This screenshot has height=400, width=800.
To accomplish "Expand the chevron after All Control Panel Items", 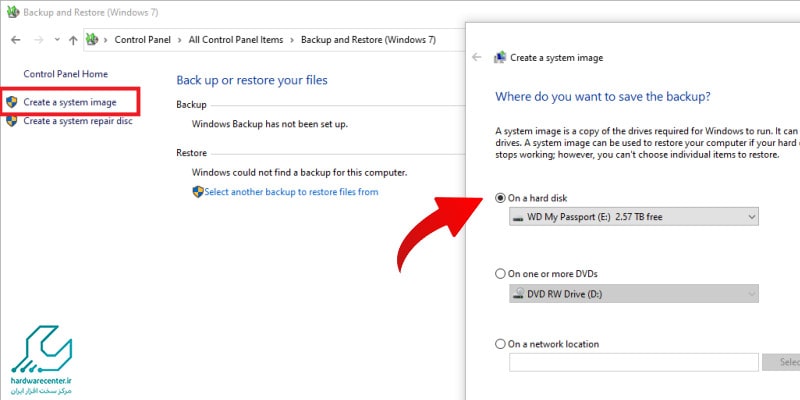I will click(x=293, y=40).
